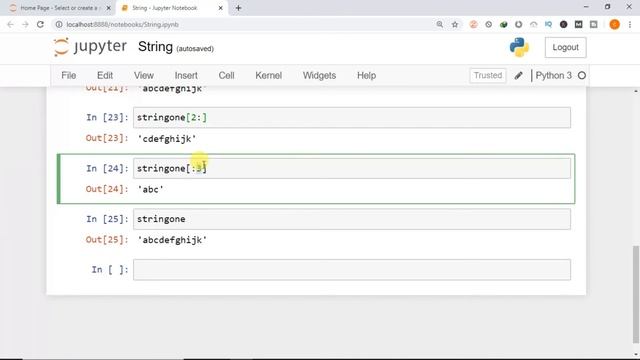Click the kernel idle circle indicator
This screenshot has height=360, width=640.
coord(582,76)
